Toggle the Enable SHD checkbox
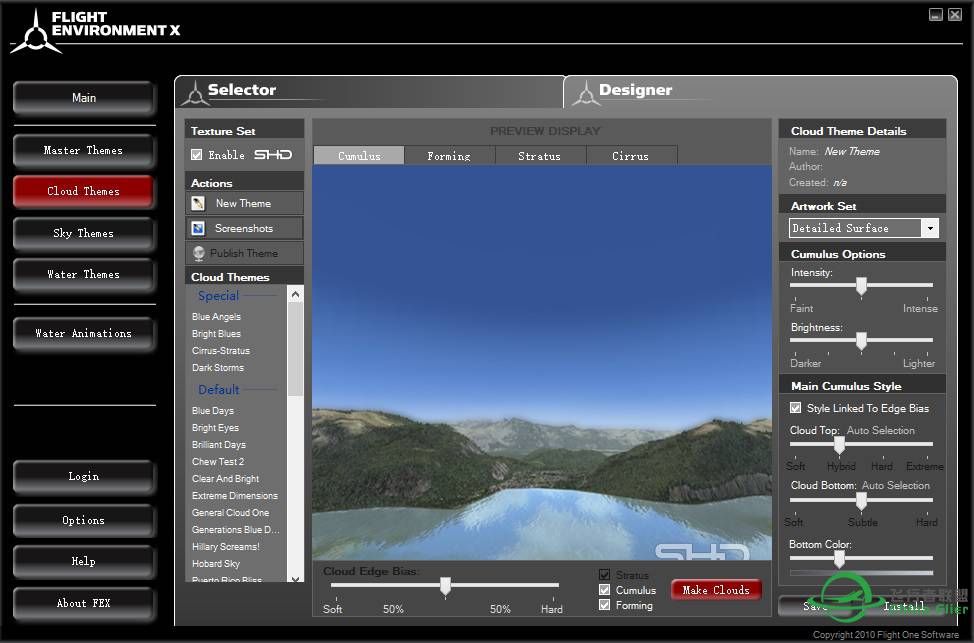Screen dimensions: 974x643 [x=197, y=155]
